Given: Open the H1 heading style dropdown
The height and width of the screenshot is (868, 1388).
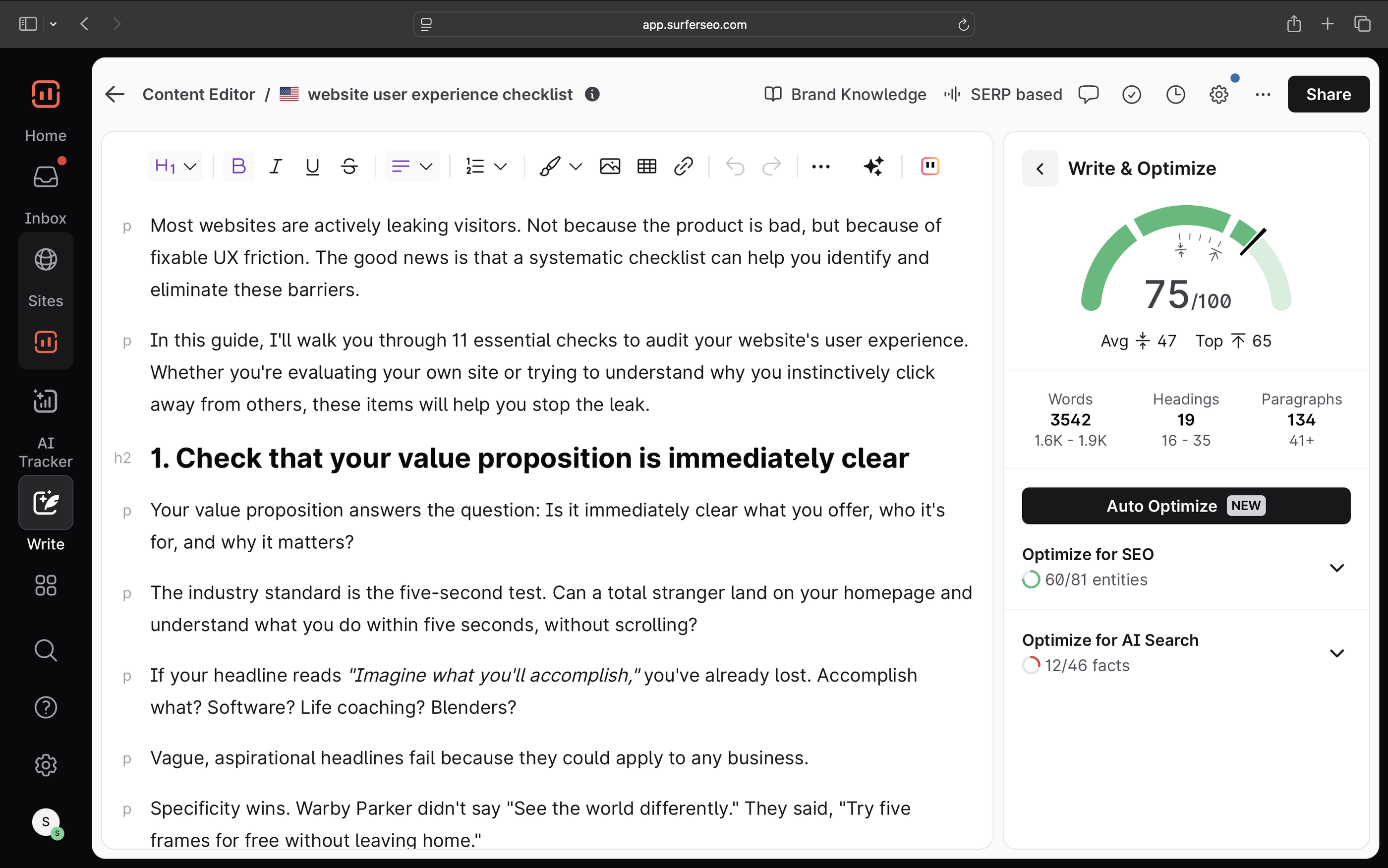Looking at the screenshot, I should (x=175, y=167).
